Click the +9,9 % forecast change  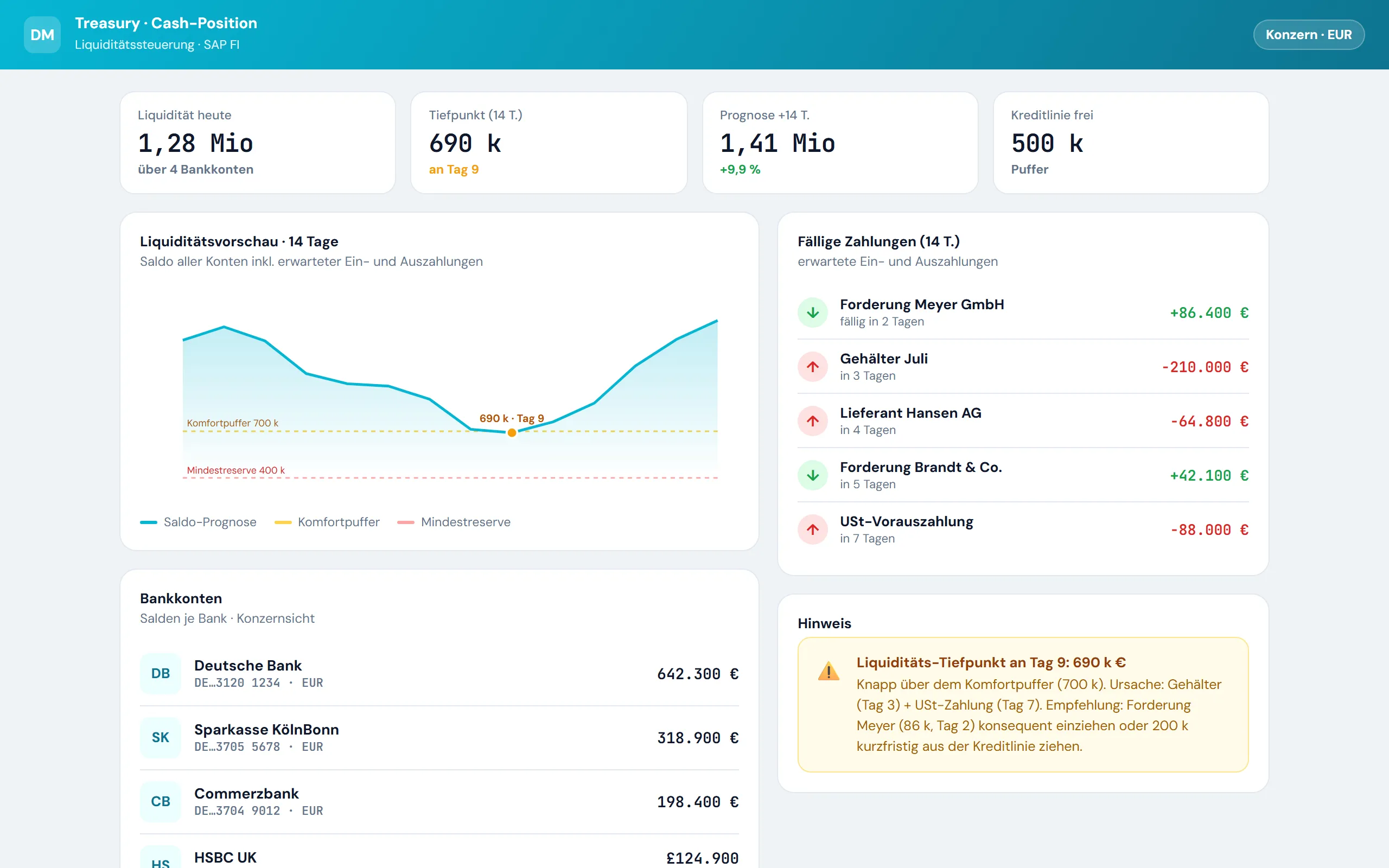(x=740, y=169)
